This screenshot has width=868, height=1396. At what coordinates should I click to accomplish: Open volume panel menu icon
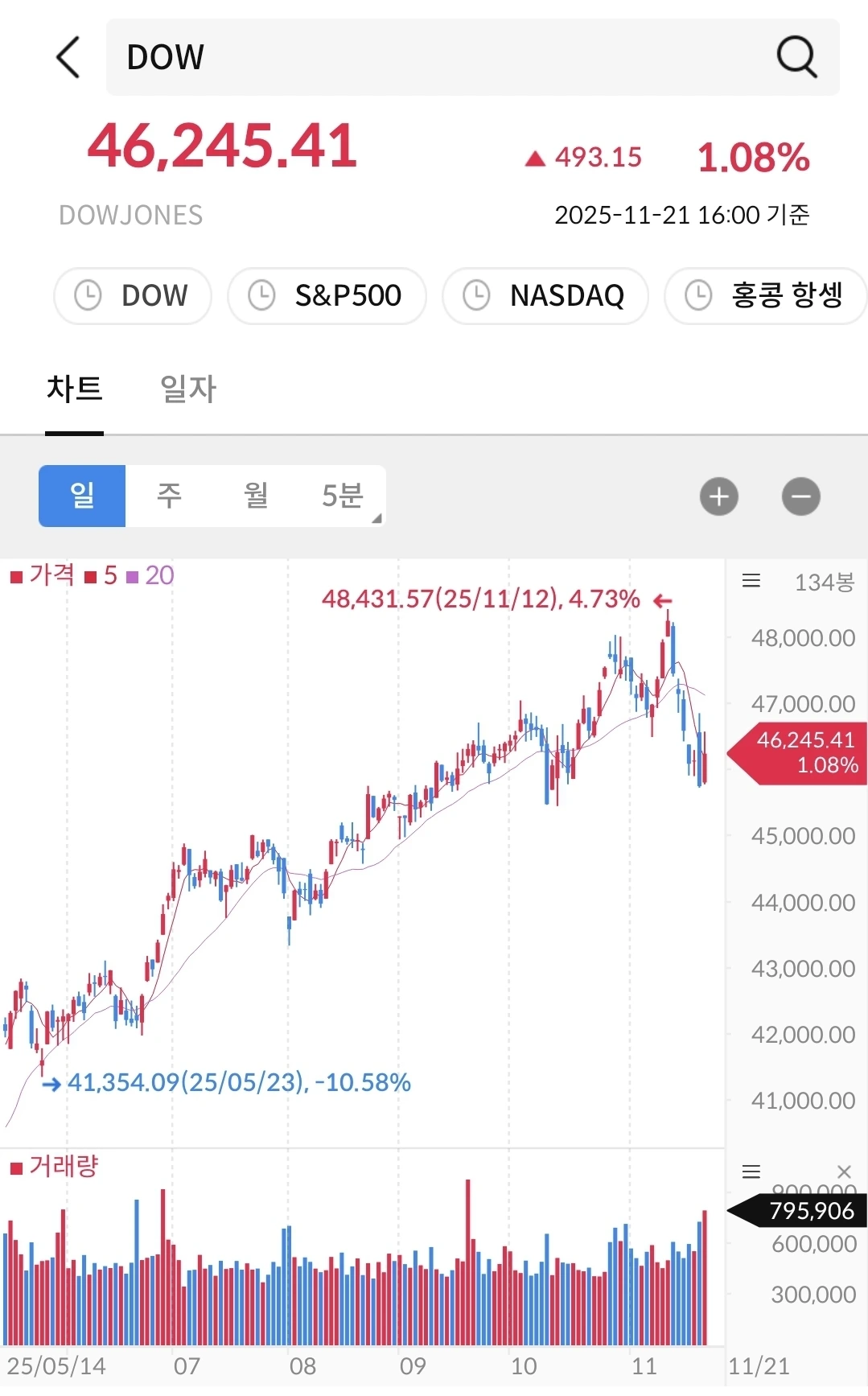[751, 1172]
